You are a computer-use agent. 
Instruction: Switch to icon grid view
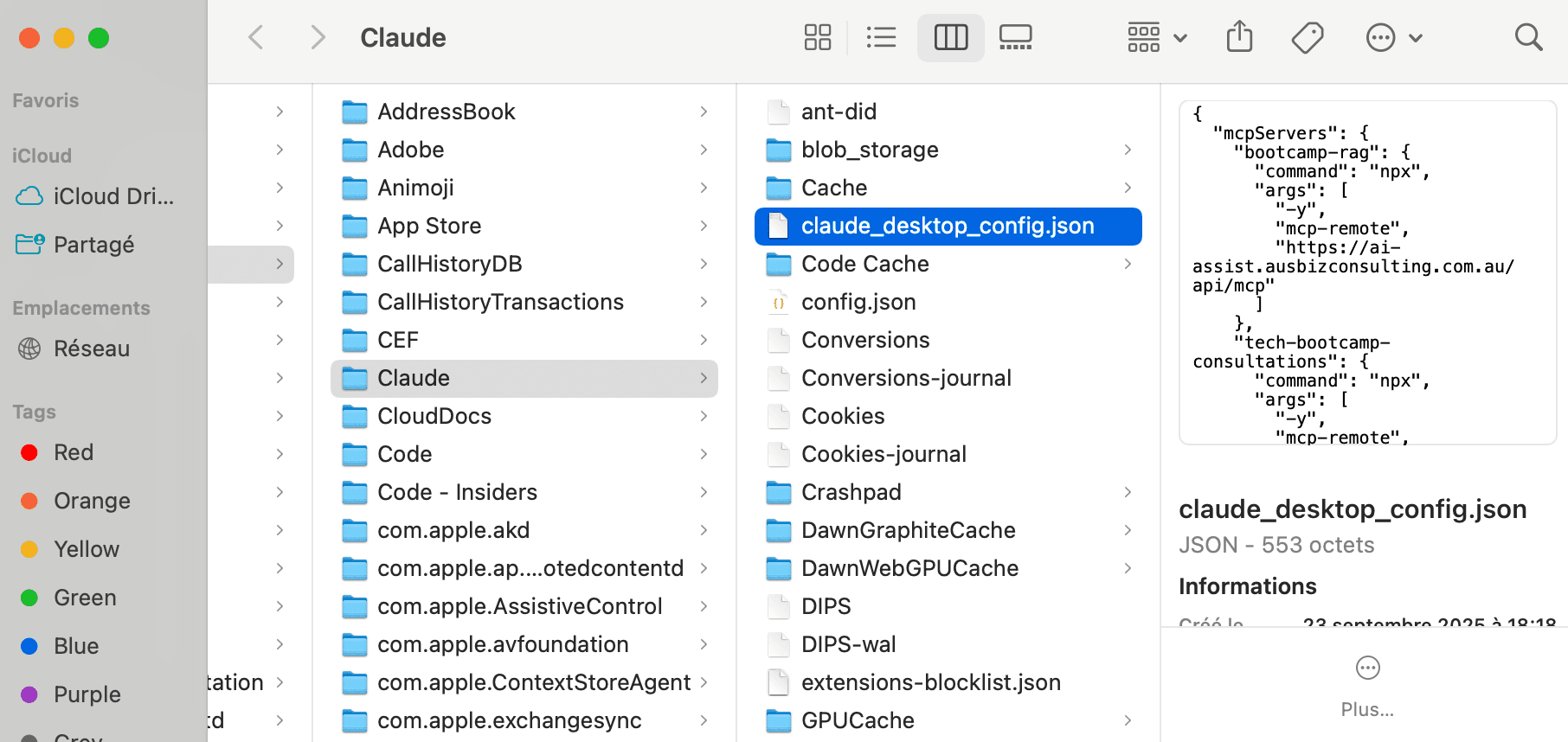(x=817, y=38)
